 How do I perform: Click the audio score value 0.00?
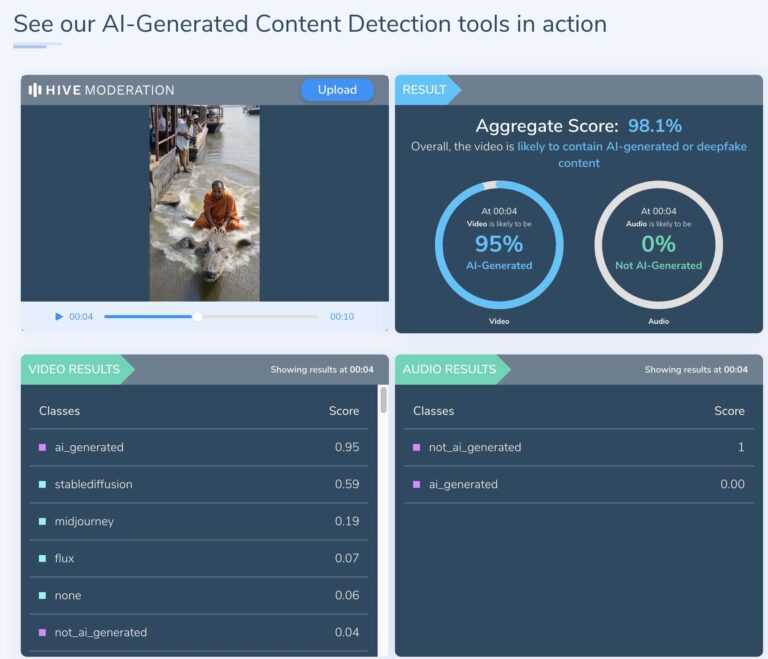tap(732, 485)
